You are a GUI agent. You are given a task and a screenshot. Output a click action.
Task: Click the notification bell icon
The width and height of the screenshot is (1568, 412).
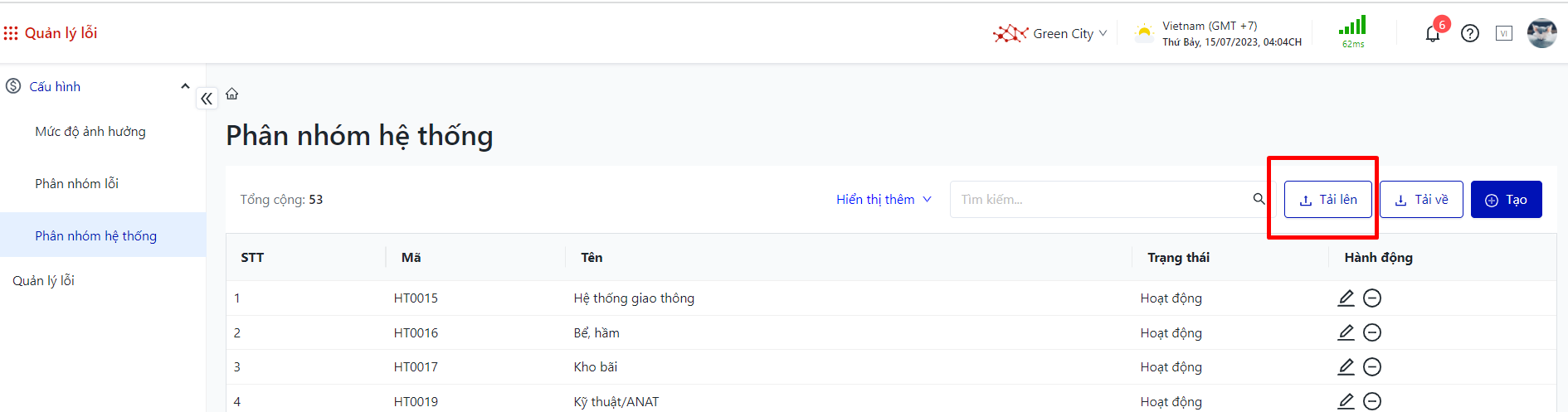coord(1432,34)
